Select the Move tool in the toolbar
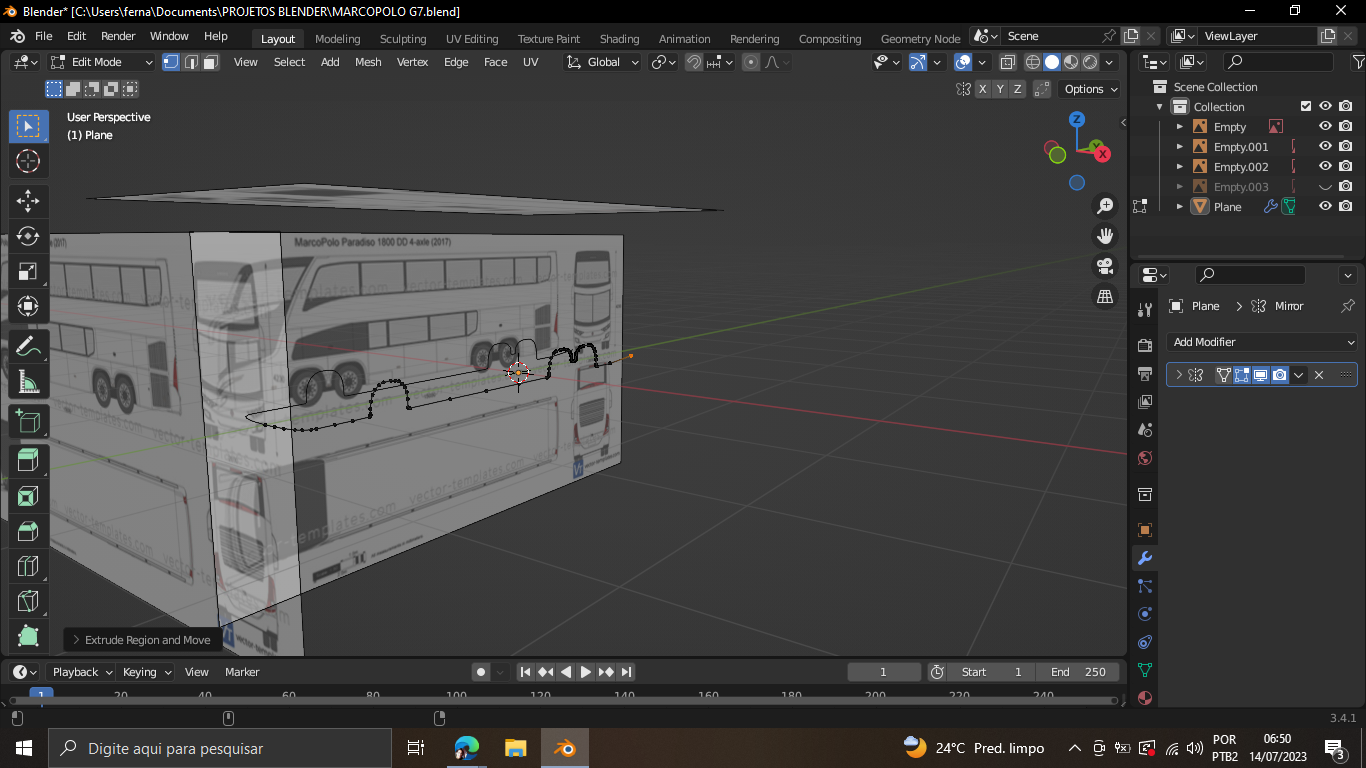 28,201
